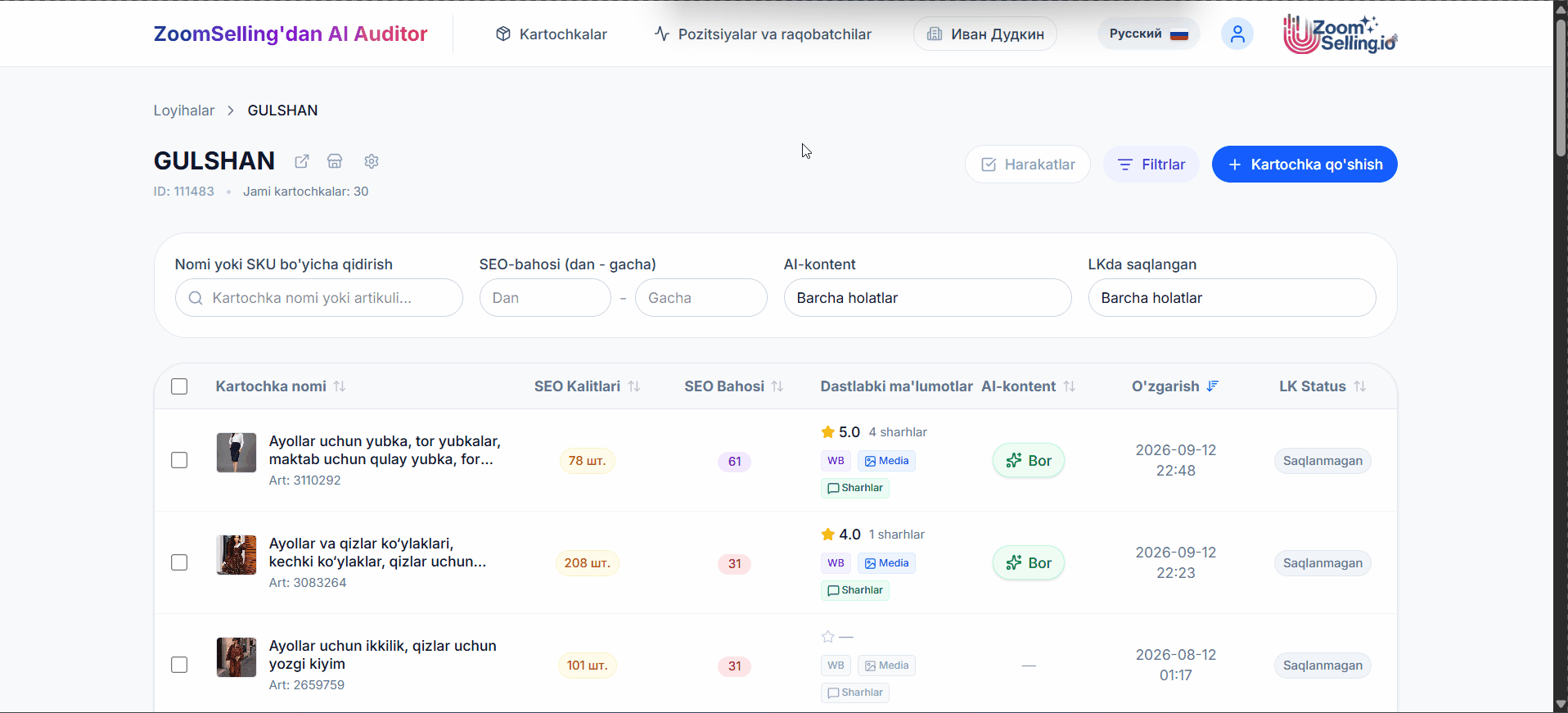Viewport: 1568px width, 713px height.
Task: Open project settings gear icon
Action: [372, 161]
